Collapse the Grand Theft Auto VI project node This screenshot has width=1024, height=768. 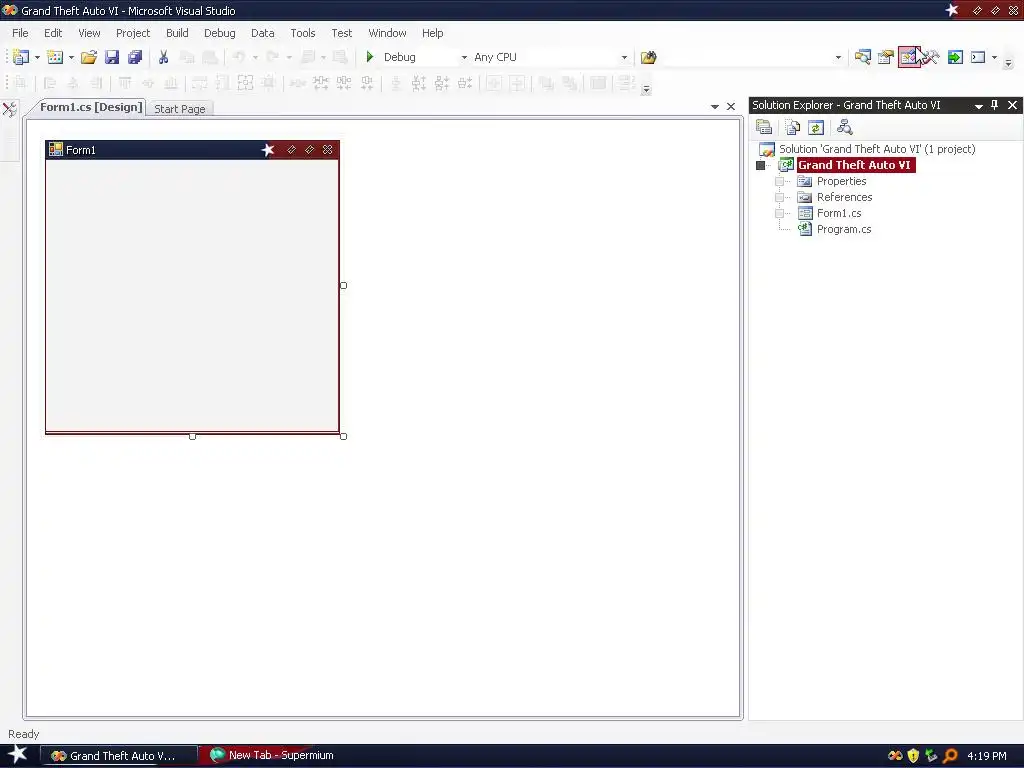(760, 165)
